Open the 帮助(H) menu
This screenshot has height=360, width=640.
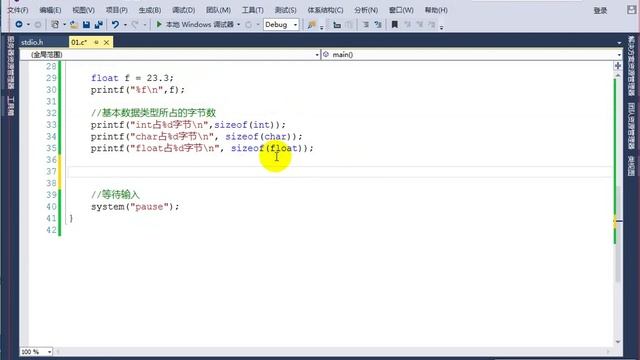pyautogui.click(x=436, y=10)
